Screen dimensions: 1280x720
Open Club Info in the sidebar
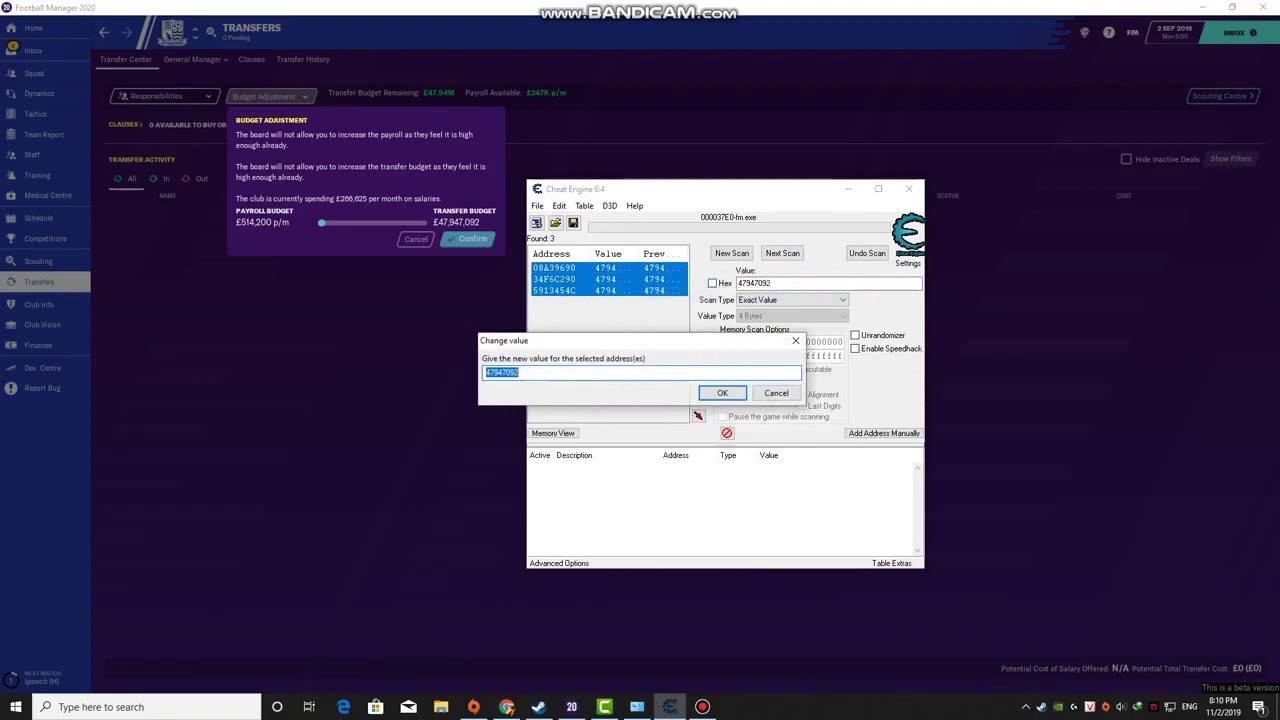(x=39, y=304)
